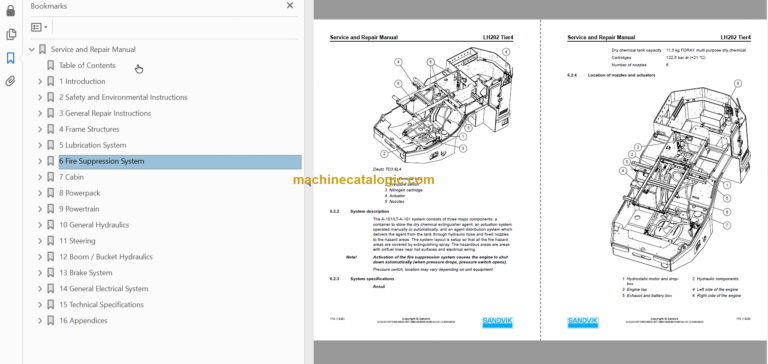Expand the 5 Lubrication System bookmark

(40, 145)
